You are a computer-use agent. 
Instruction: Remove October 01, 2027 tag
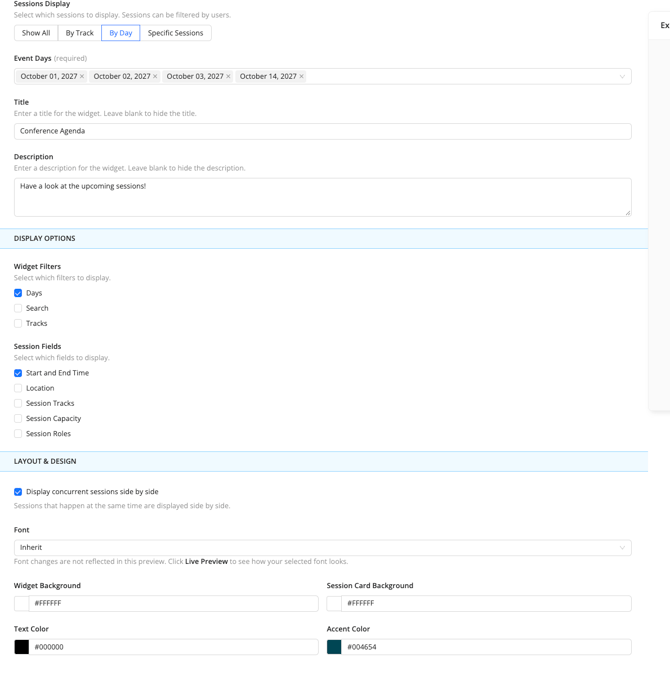coord(82,76)
